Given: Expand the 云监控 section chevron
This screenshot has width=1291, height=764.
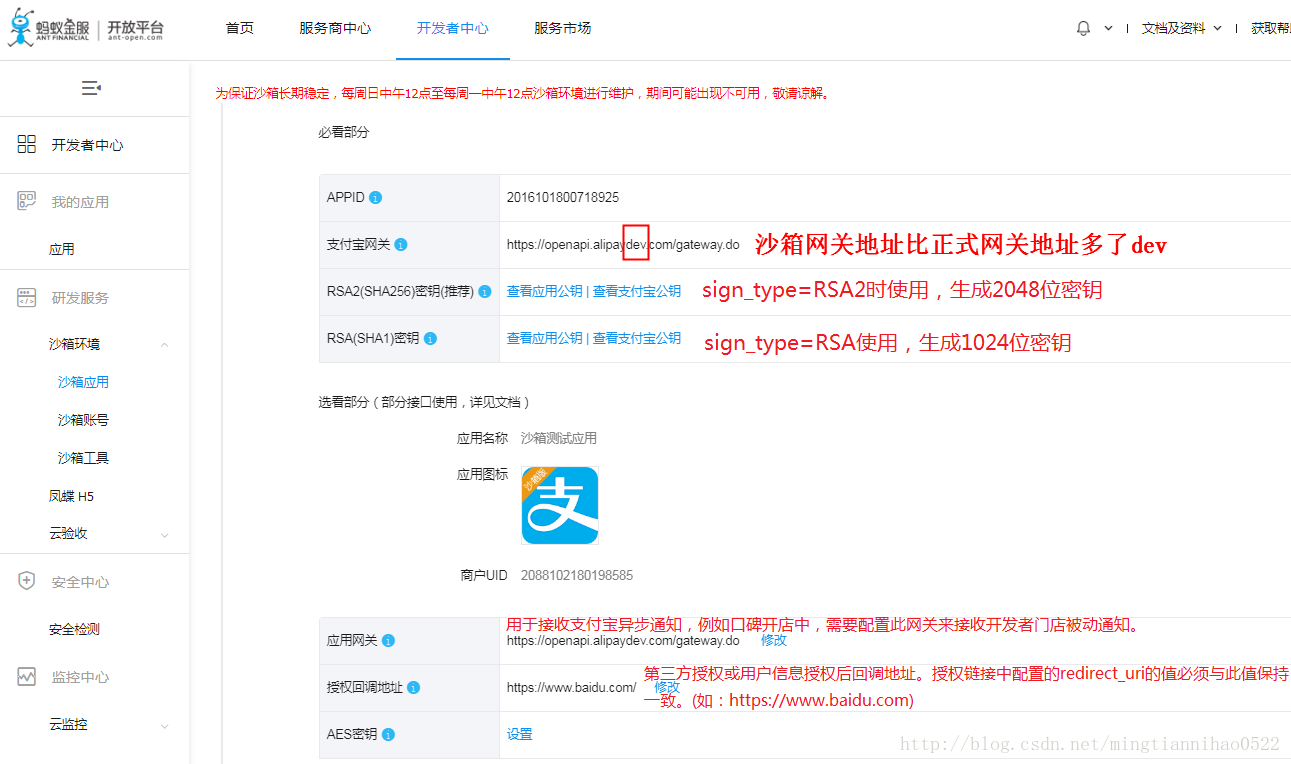Looking at the screenshot, I should click(x=165, y=726).
